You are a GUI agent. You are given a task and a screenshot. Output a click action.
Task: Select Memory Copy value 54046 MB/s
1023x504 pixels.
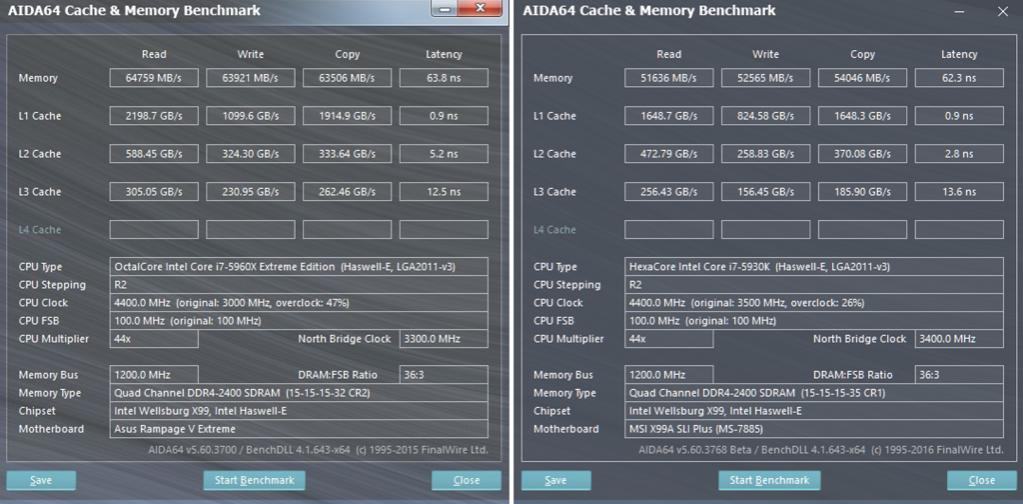[x=863, y=78]
